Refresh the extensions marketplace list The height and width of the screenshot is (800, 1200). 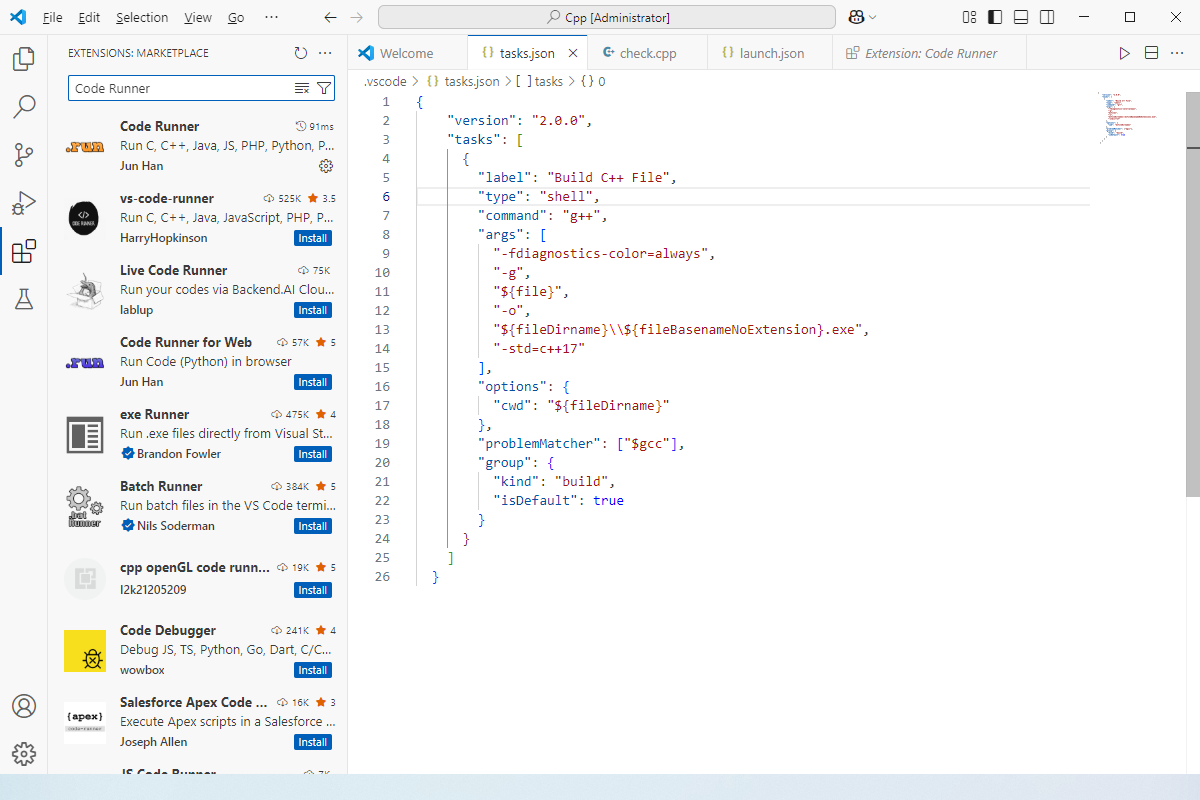click(x=301, y=53)
